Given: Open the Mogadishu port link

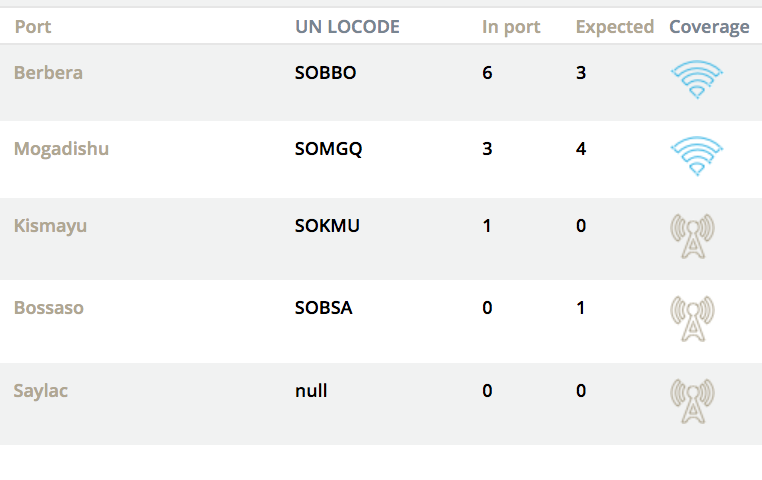Looking at the screenshot, I should click(61, 149).
